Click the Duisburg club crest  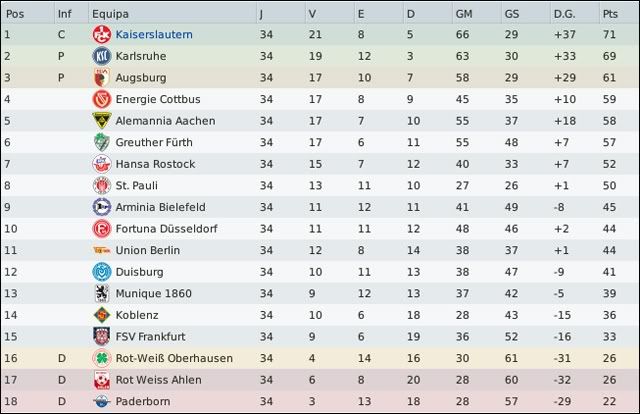(100, 272)
